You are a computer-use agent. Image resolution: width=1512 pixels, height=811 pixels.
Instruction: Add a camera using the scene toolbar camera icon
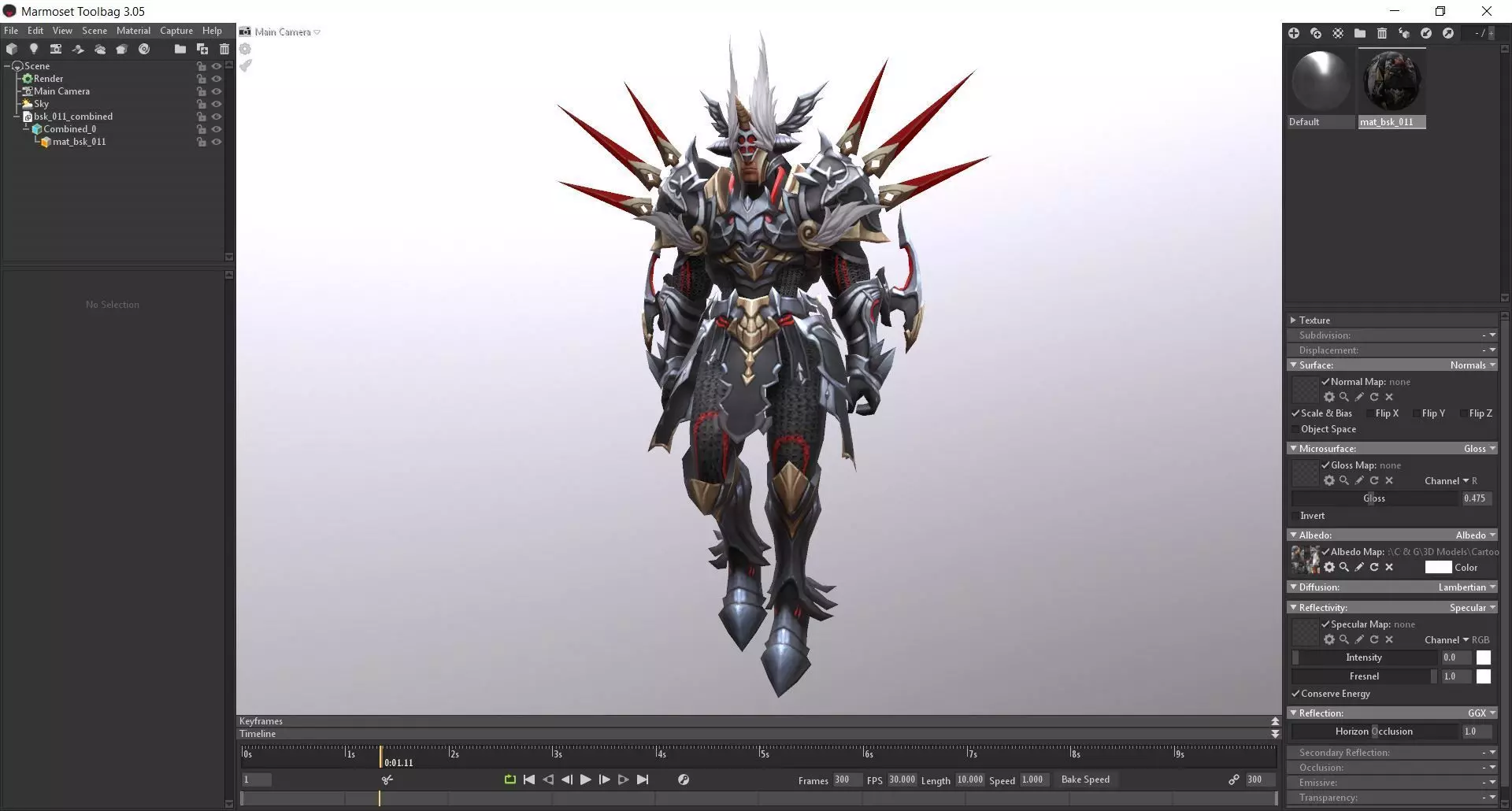(x=56, y=49)
